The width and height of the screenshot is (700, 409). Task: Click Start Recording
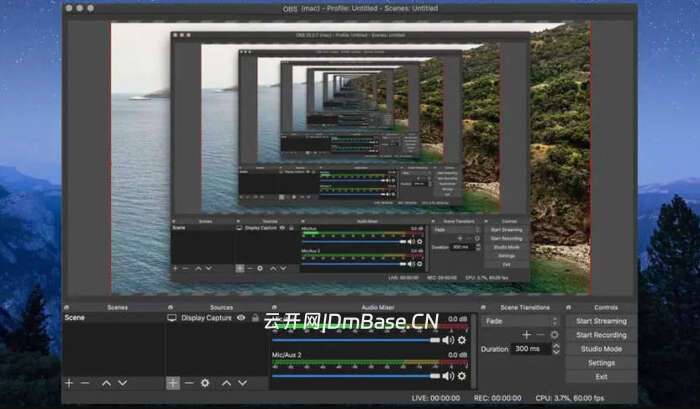[x=601, y=335]
